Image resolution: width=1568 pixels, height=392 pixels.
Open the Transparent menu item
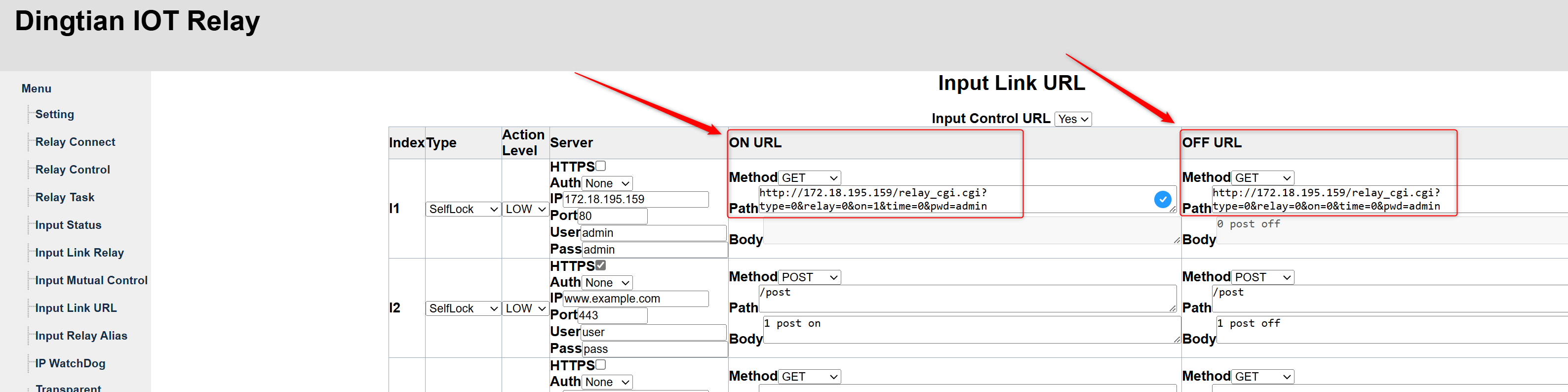coord(68,388)
